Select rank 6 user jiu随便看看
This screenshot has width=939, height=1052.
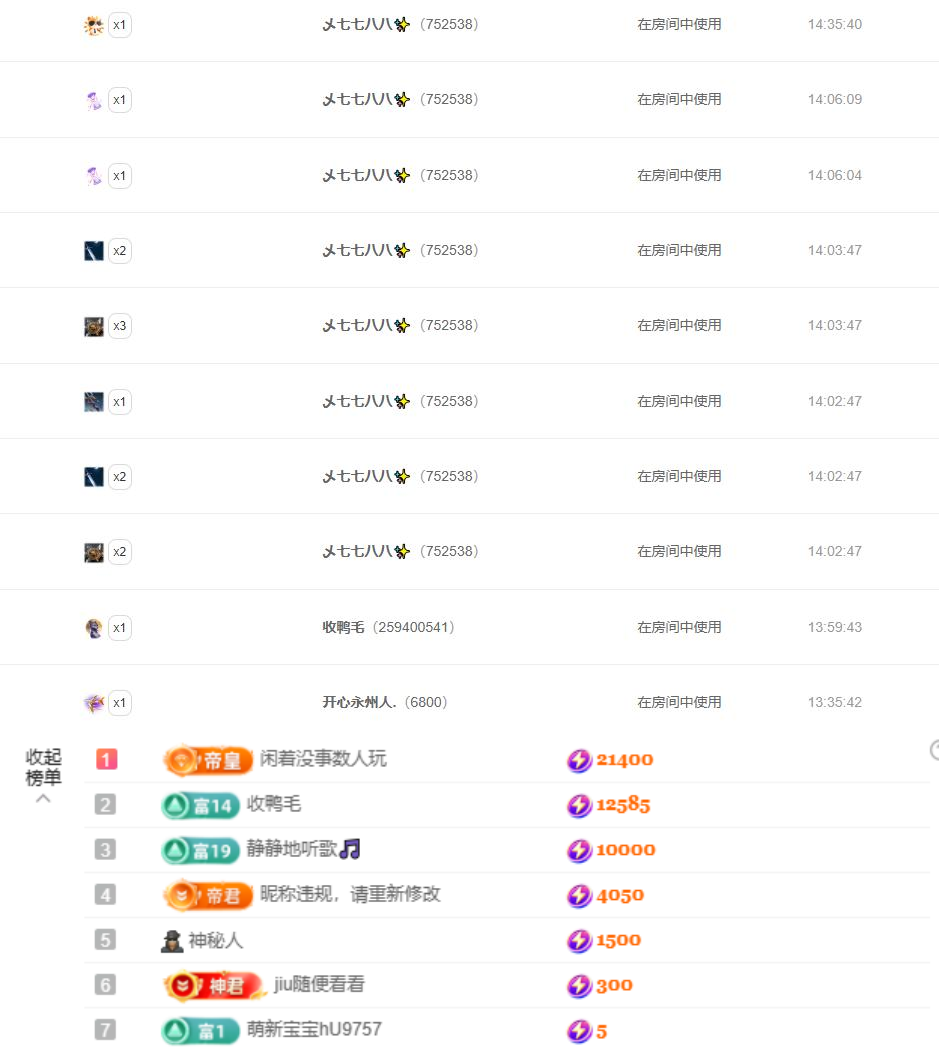(x=319, y=985)
